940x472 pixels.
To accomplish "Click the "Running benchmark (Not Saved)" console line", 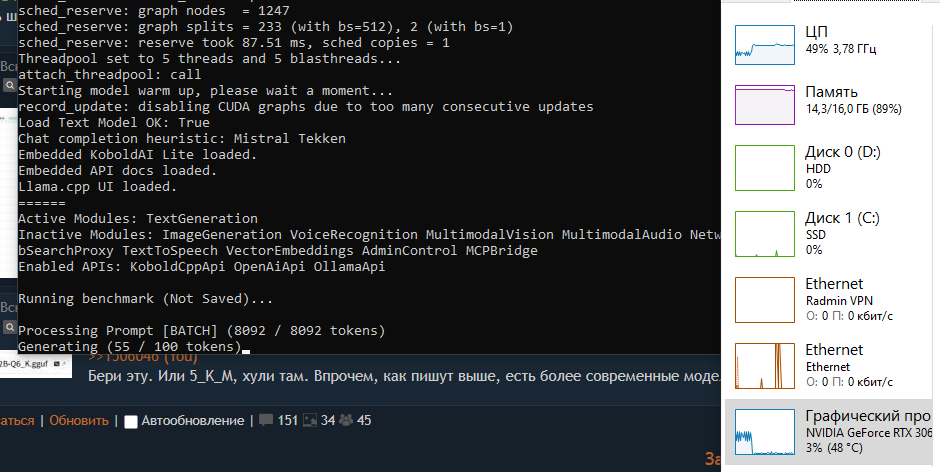I will pyautogui.click(x=145, y=298).
